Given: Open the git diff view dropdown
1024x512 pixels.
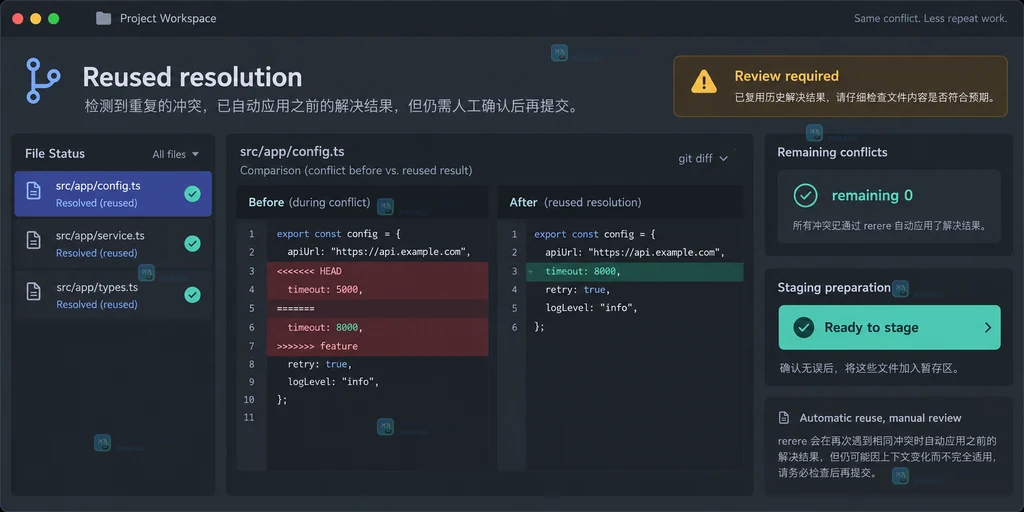Looking at the screenshot, I should click(703, 159).
